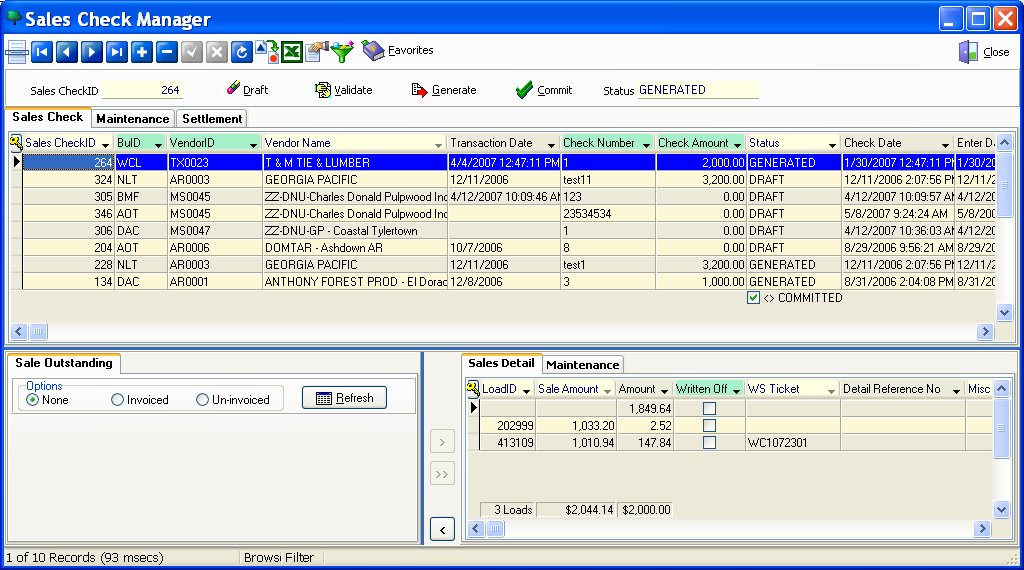This screenshot has width=1024, height=570.
Task: Add a new record with plus icon
Action: pos(142,51)
